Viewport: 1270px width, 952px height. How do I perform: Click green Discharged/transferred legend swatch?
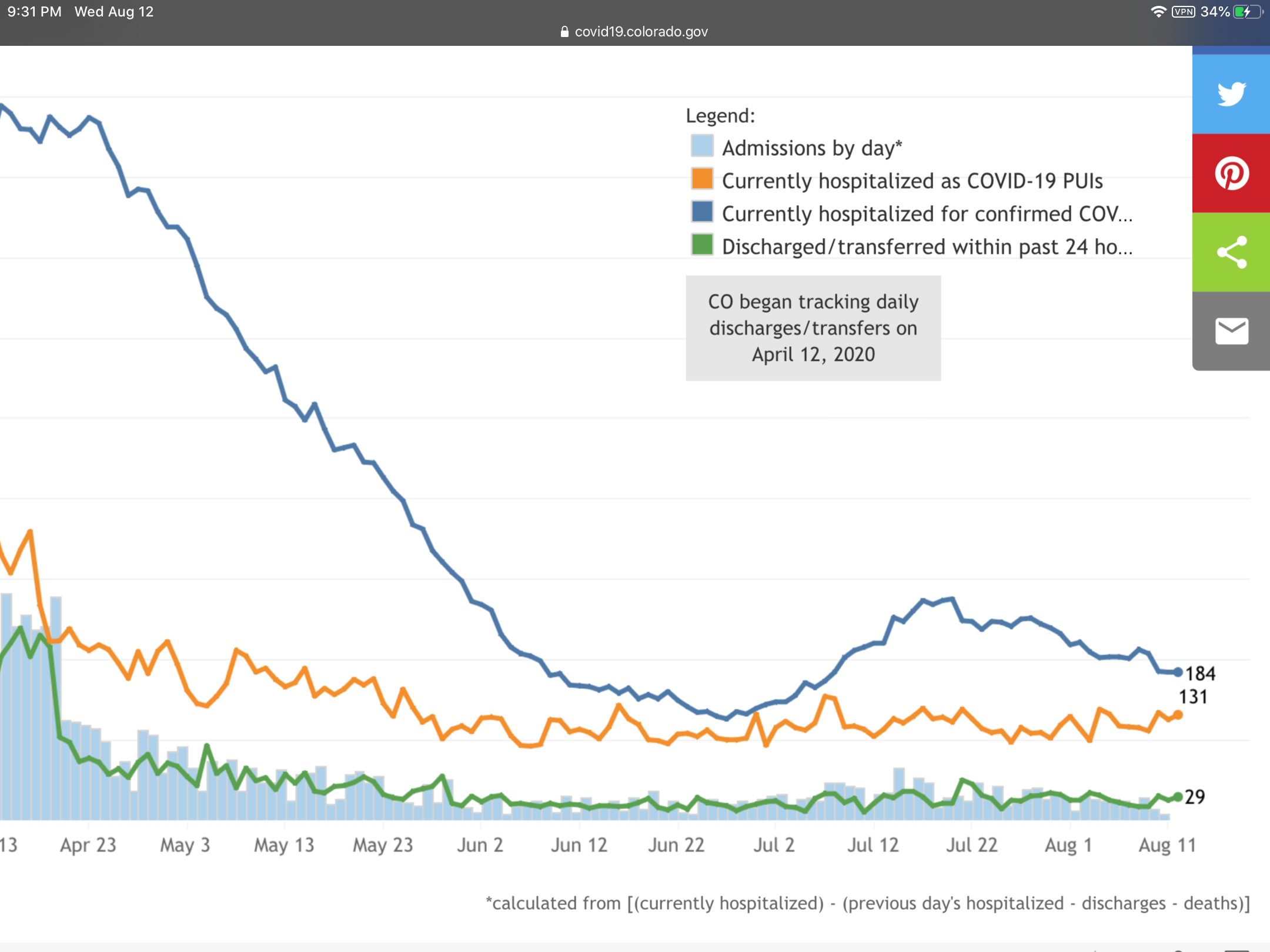coord(702,244)
